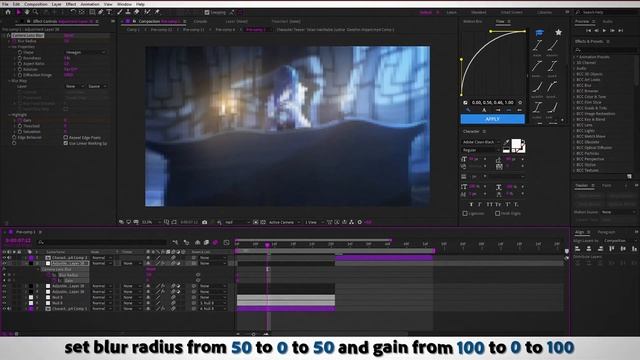The width and height of the screenshot is (640, 360).
Task: Click Reset for Camera Lens Blur effect
Action: click(x=69, y=36)
